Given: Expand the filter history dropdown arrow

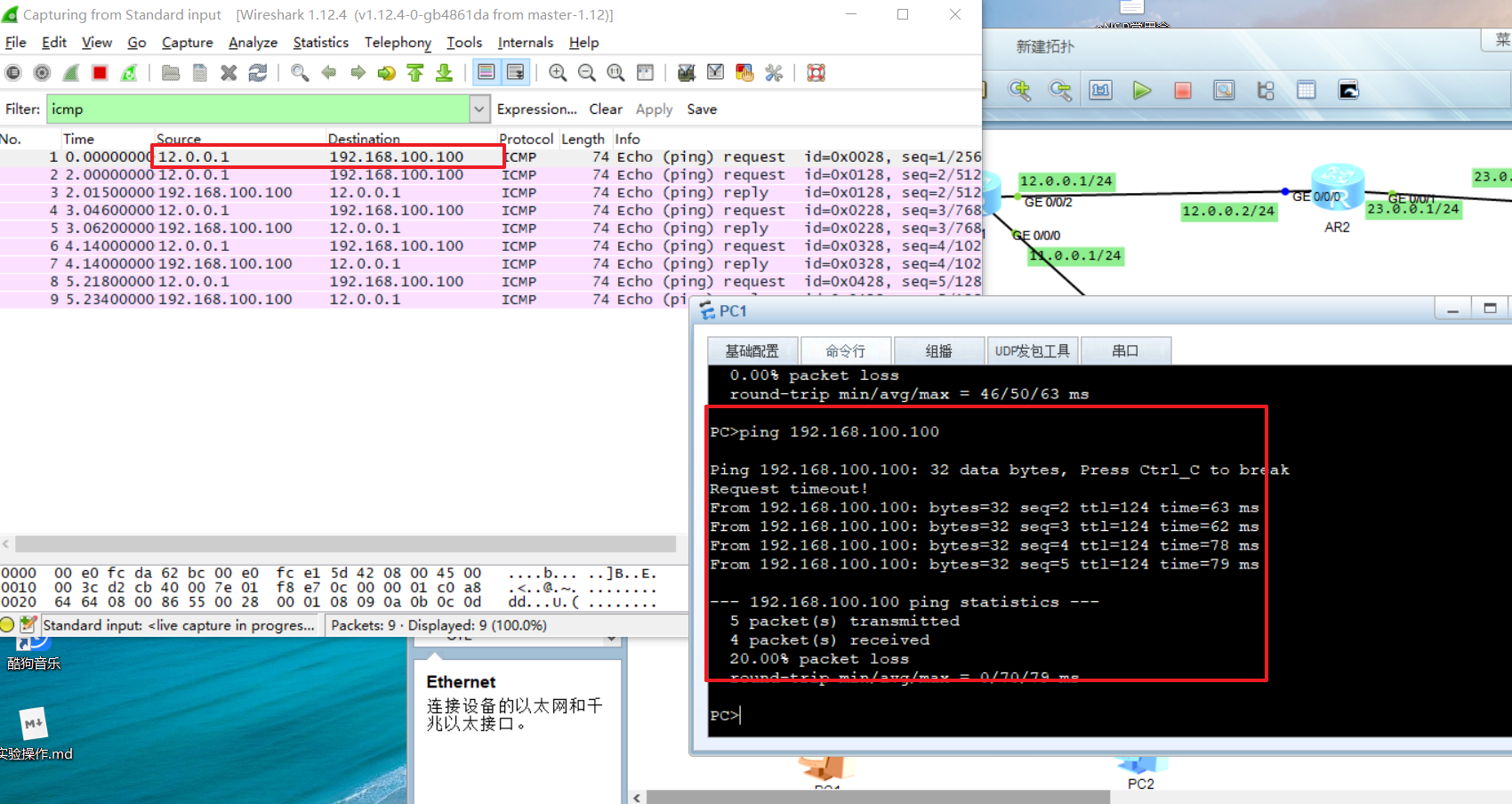Looking at the screenshot, I should pyautogui.click(x=479, y=109).
